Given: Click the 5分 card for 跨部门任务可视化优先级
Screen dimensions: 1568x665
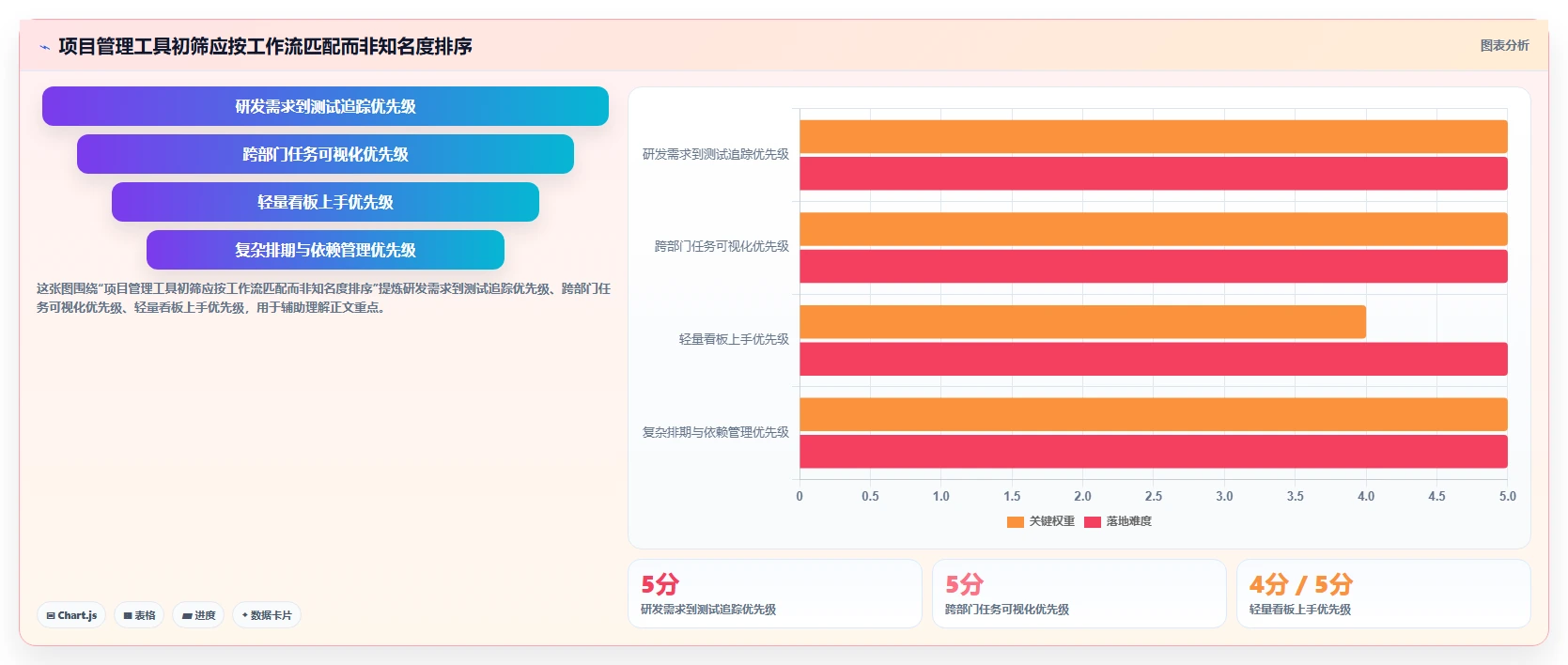Looking at the screenshot, I should click(1079, 594).
